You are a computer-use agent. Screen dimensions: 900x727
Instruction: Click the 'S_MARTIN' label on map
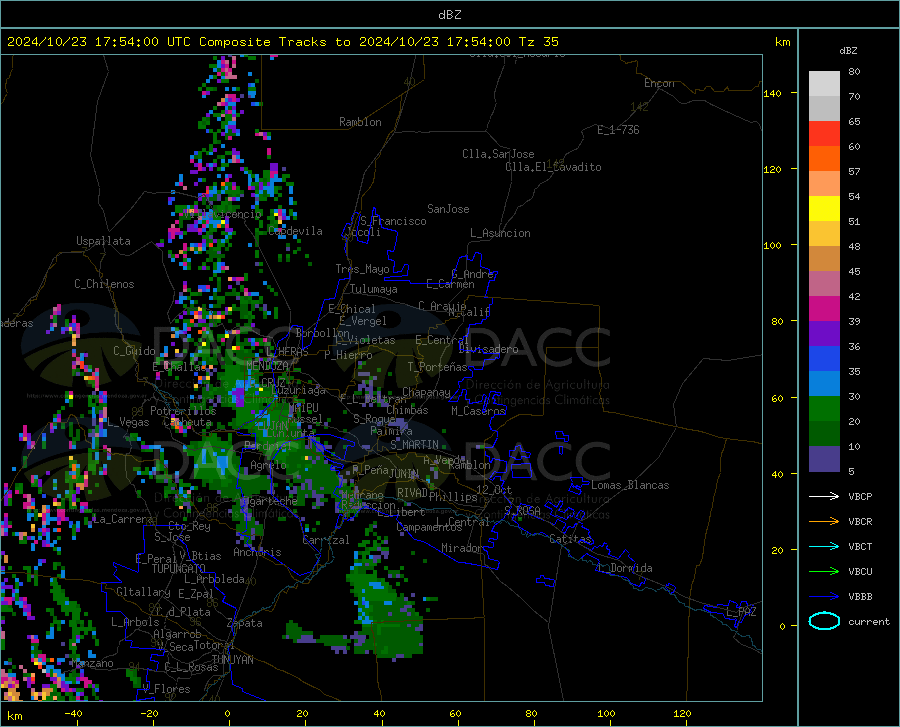tap(414, 445)
